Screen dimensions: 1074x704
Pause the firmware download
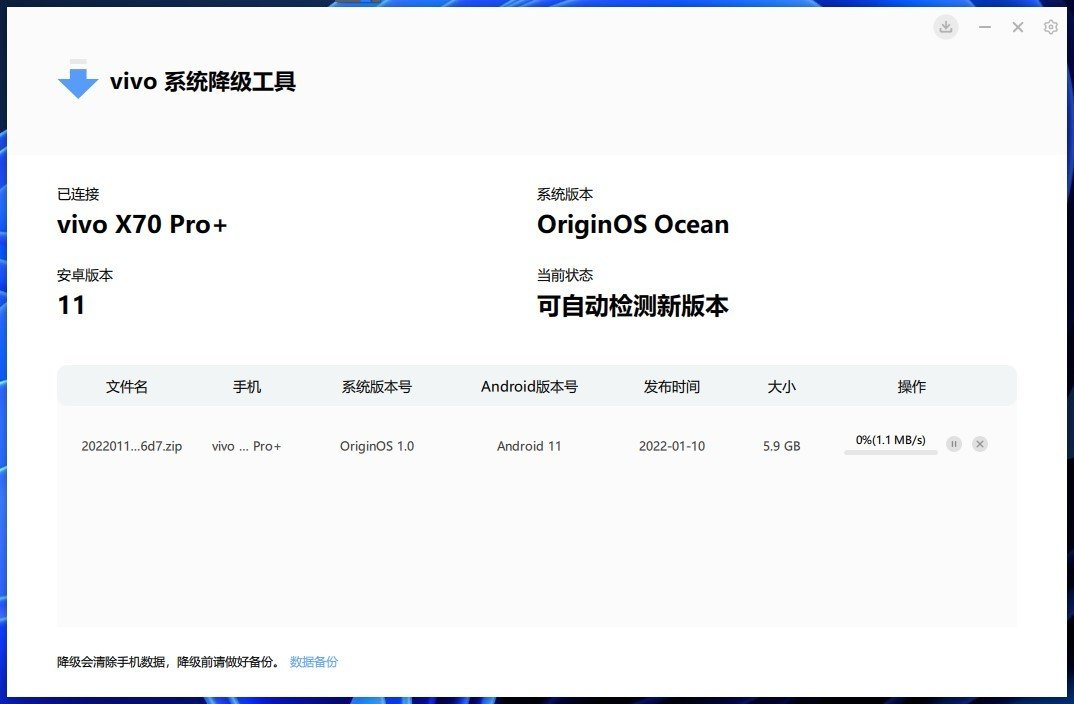tap(953, 444)
